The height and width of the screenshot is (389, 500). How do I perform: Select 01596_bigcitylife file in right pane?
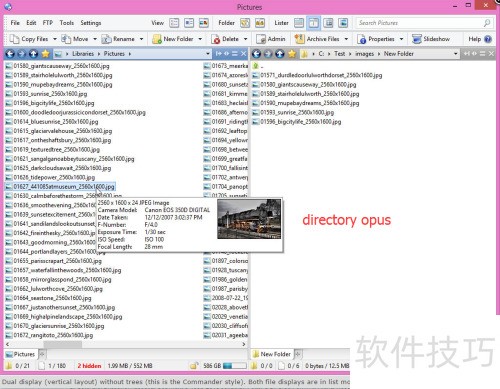click(x=297, y=122)
